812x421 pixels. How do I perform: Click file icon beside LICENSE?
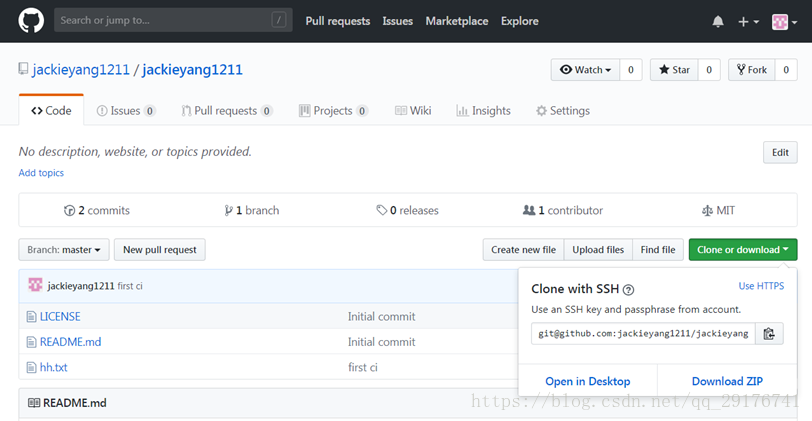32,316
